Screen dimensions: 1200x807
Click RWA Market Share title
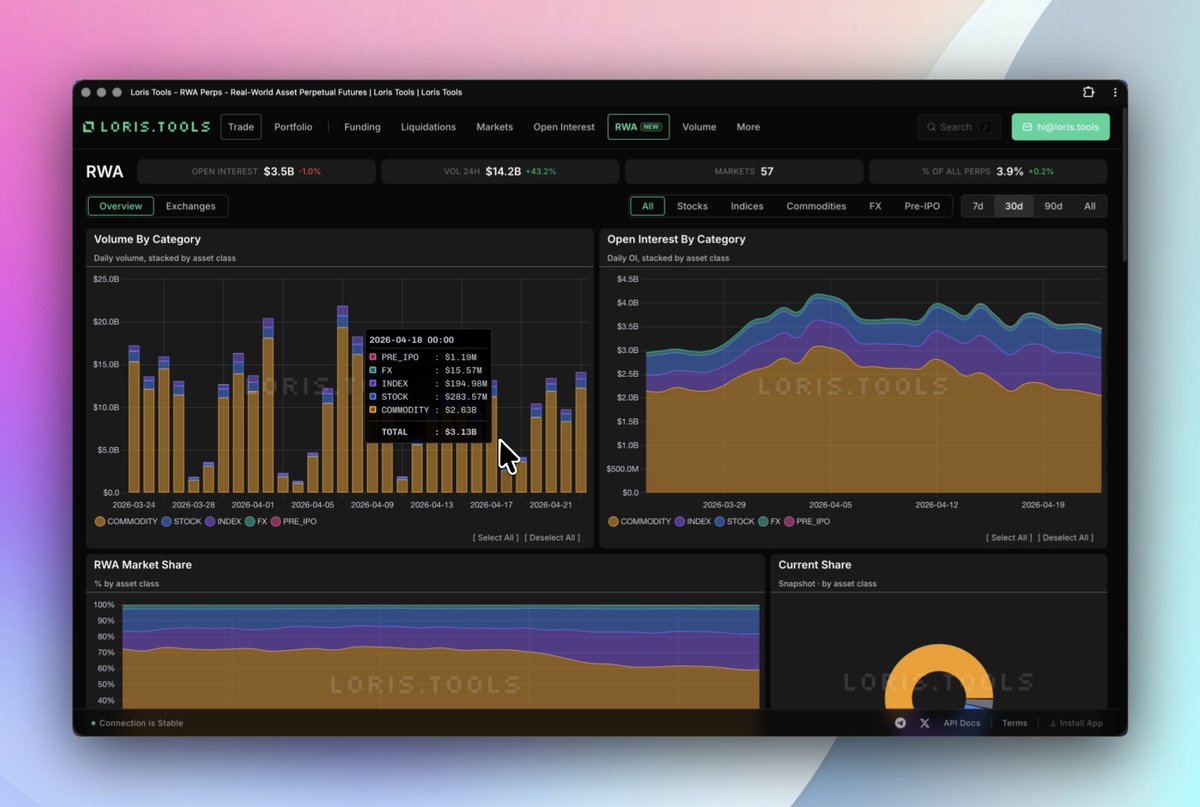pos(143,565)
